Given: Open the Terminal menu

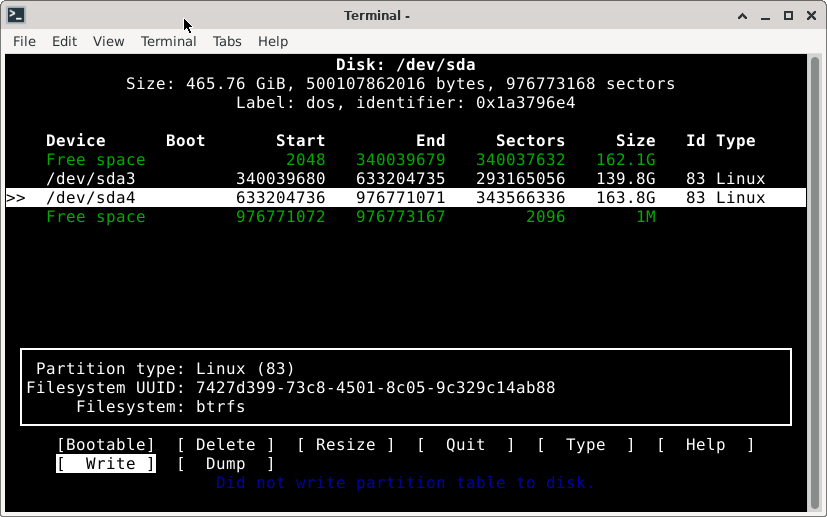Looking at the screenshot, I should (x=168, y=41).
